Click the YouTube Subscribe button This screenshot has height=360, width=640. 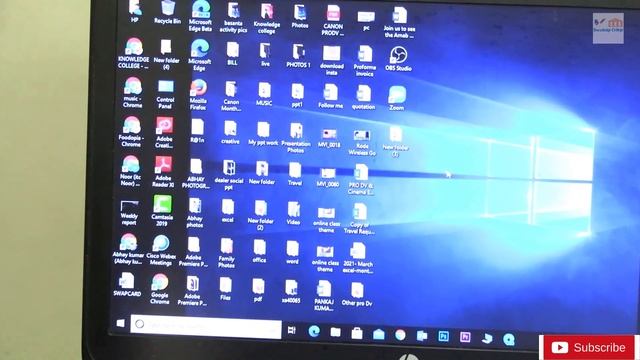pyautogui.click(x=588, y=347)
